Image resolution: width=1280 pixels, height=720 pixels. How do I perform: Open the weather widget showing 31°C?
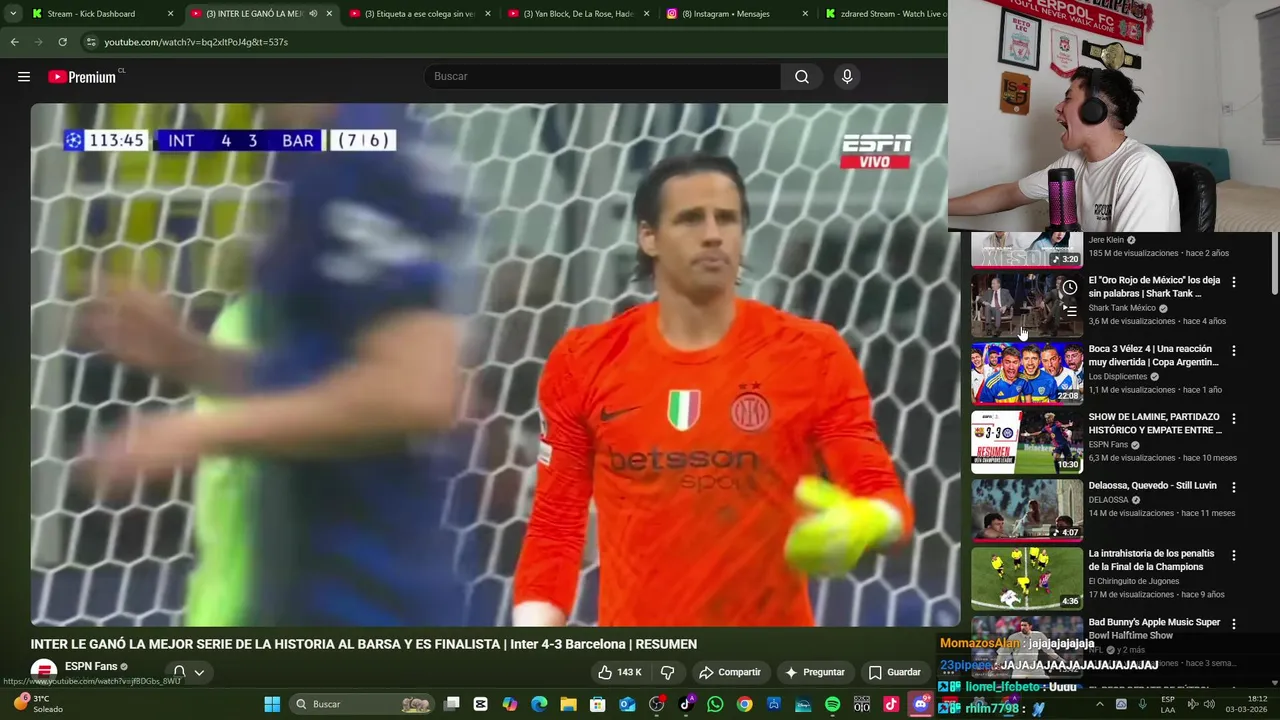click(x=38, y=704)
